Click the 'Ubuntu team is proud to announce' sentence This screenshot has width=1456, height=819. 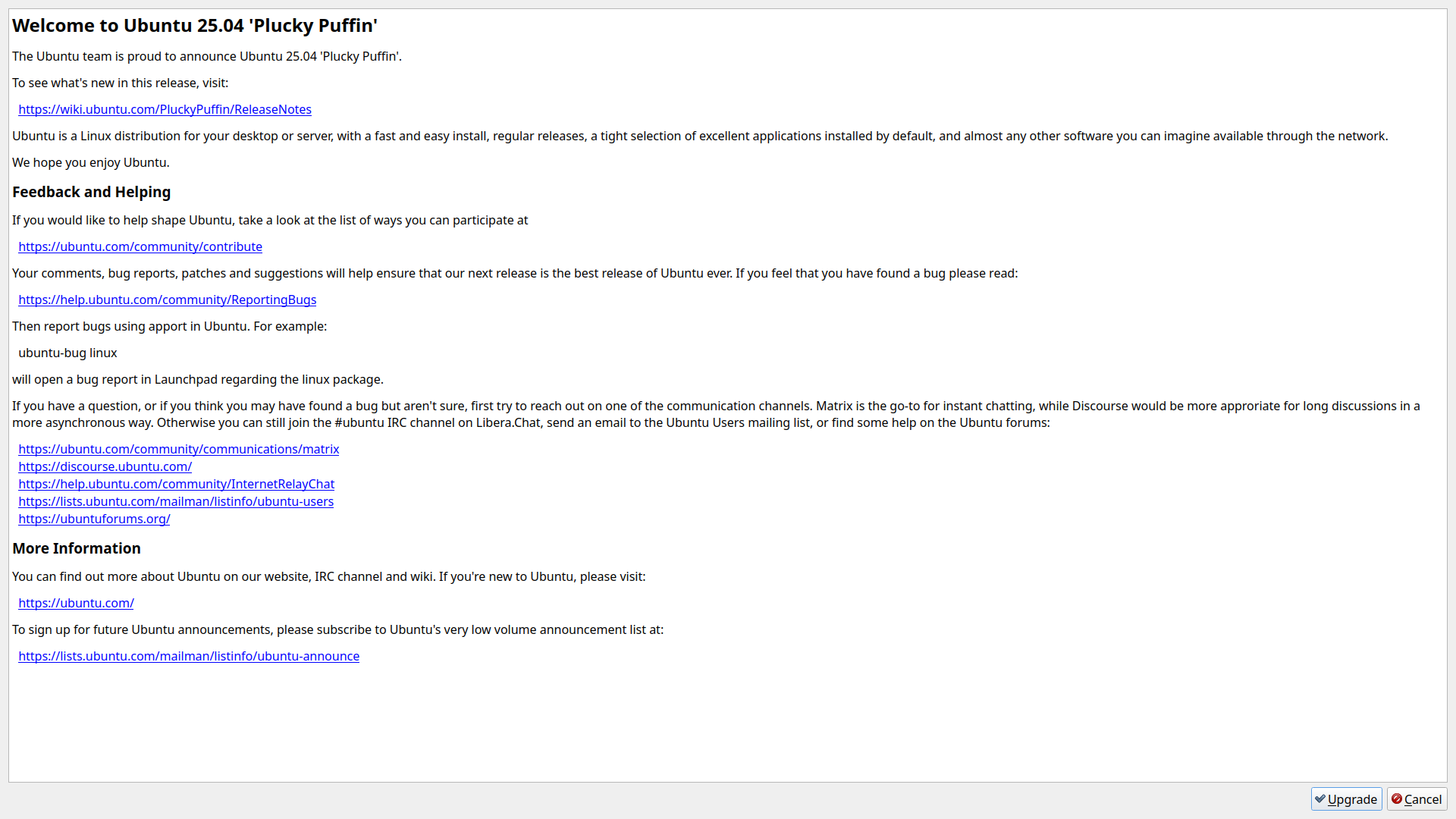[207, 56]
